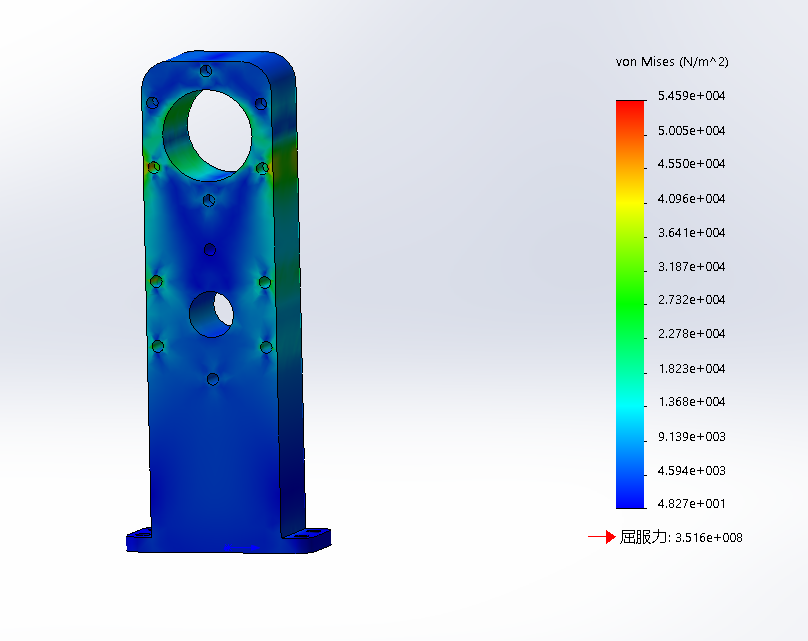The width and height of the screenshot is (808, 641).
Task: Click the von Mises (N/m^2) legend title
Action: point(672,62)
